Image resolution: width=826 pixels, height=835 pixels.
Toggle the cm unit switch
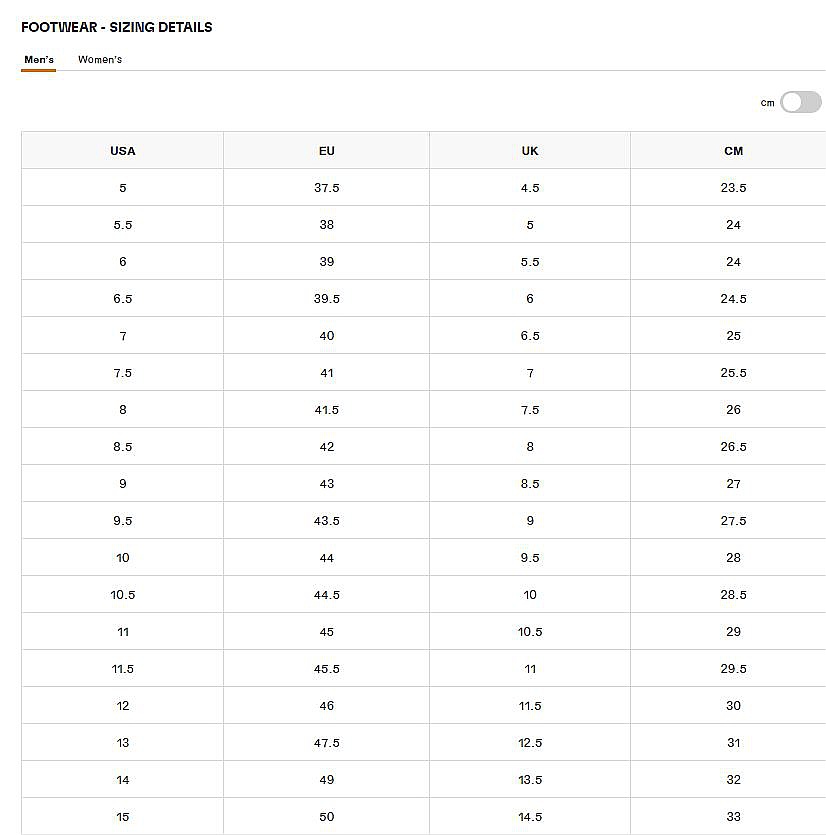click(x=800, y=102)
